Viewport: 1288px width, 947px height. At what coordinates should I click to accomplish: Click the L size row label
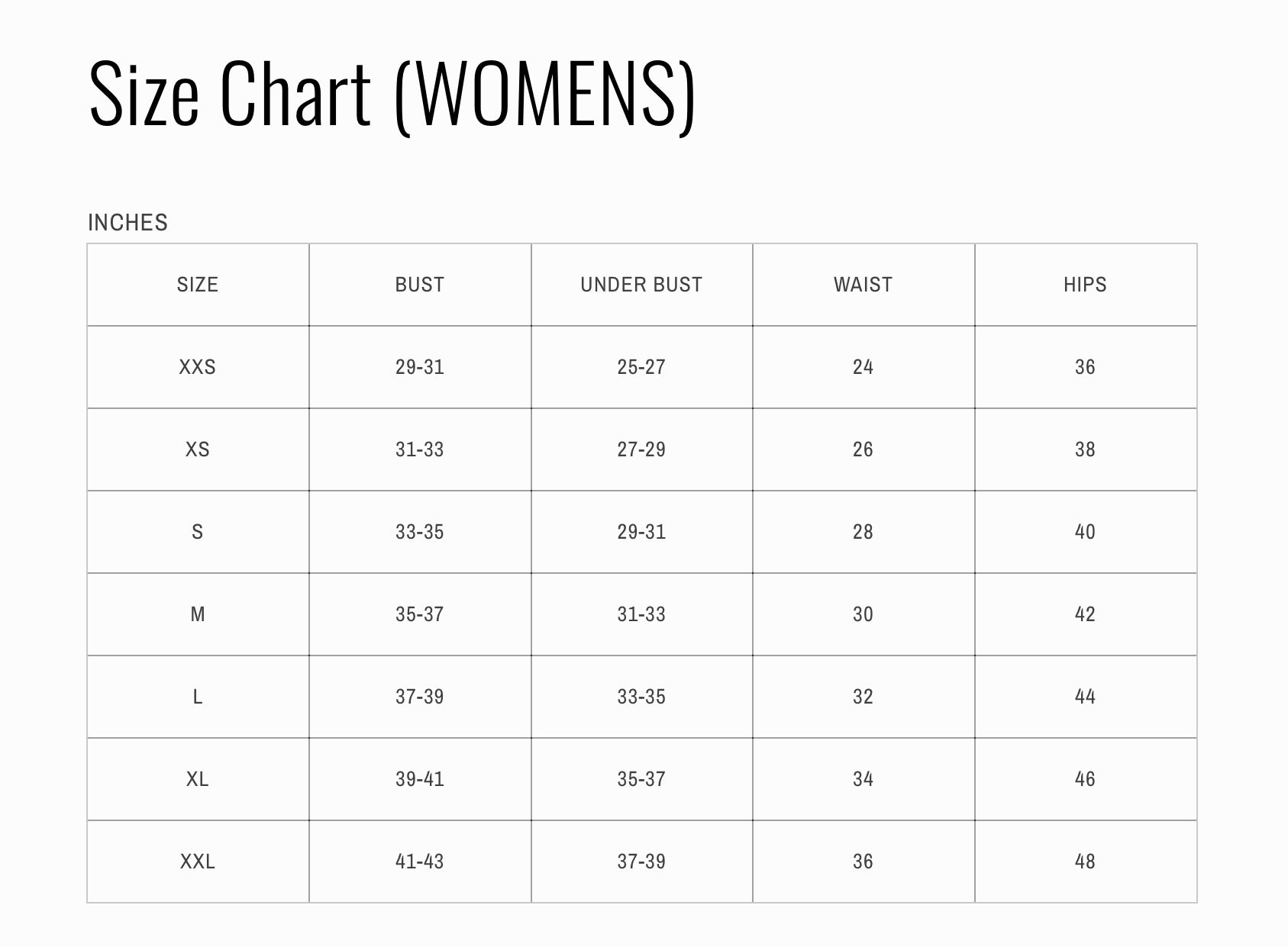[x=198, y=697]
